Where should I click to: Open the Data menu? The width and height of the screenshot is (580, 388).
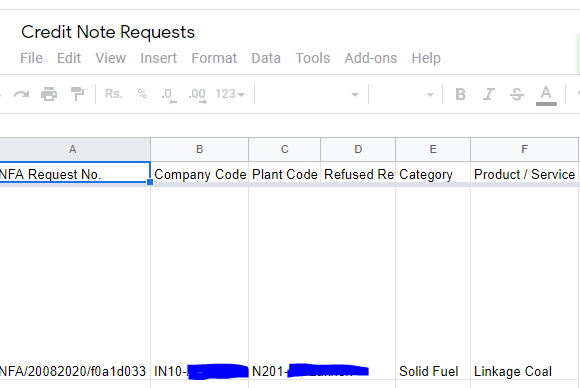coord(266,58)
